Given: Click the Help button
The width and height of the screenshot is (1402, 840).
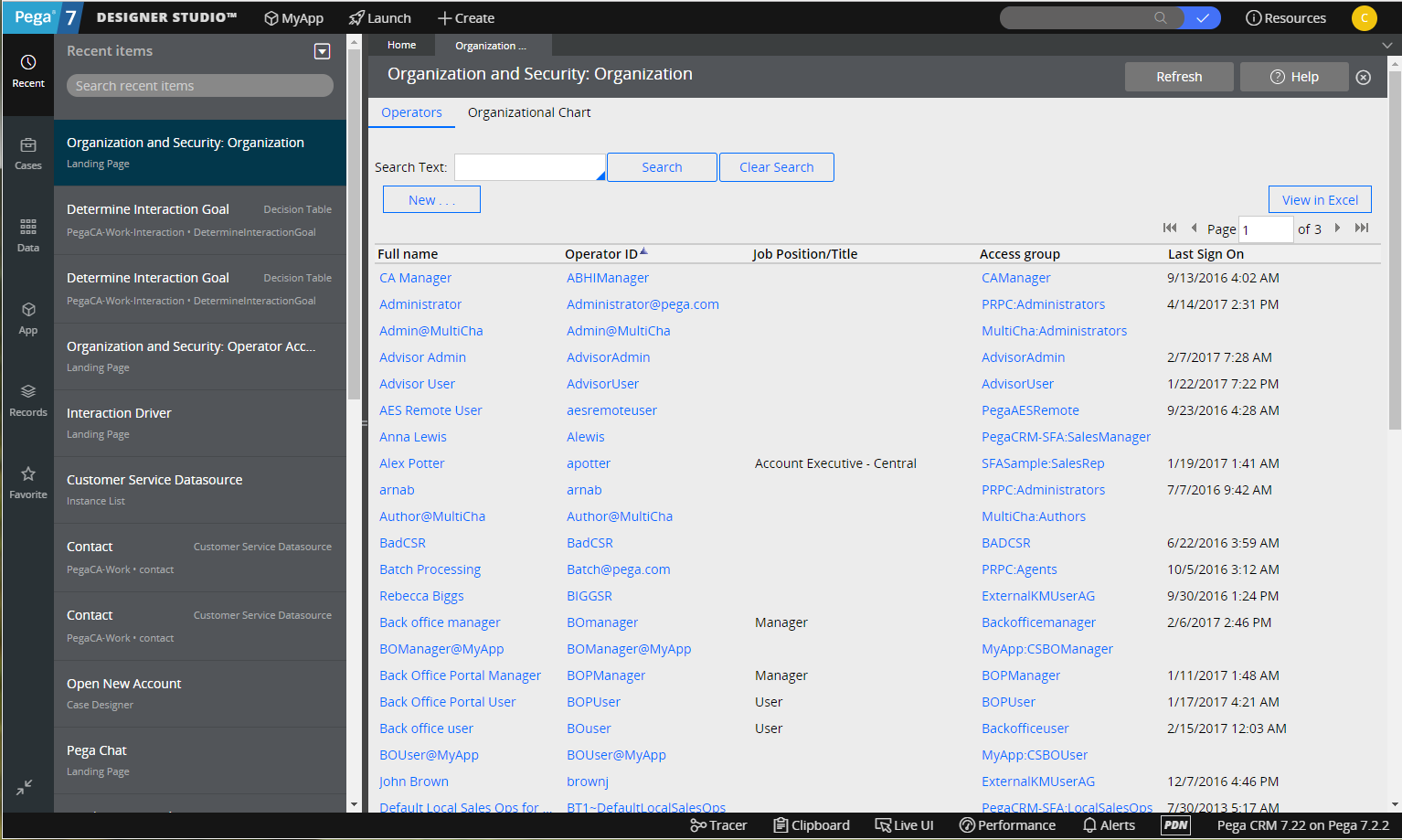Looking at the screenshot, I should pyautogui.click(x=1294, y=77).
